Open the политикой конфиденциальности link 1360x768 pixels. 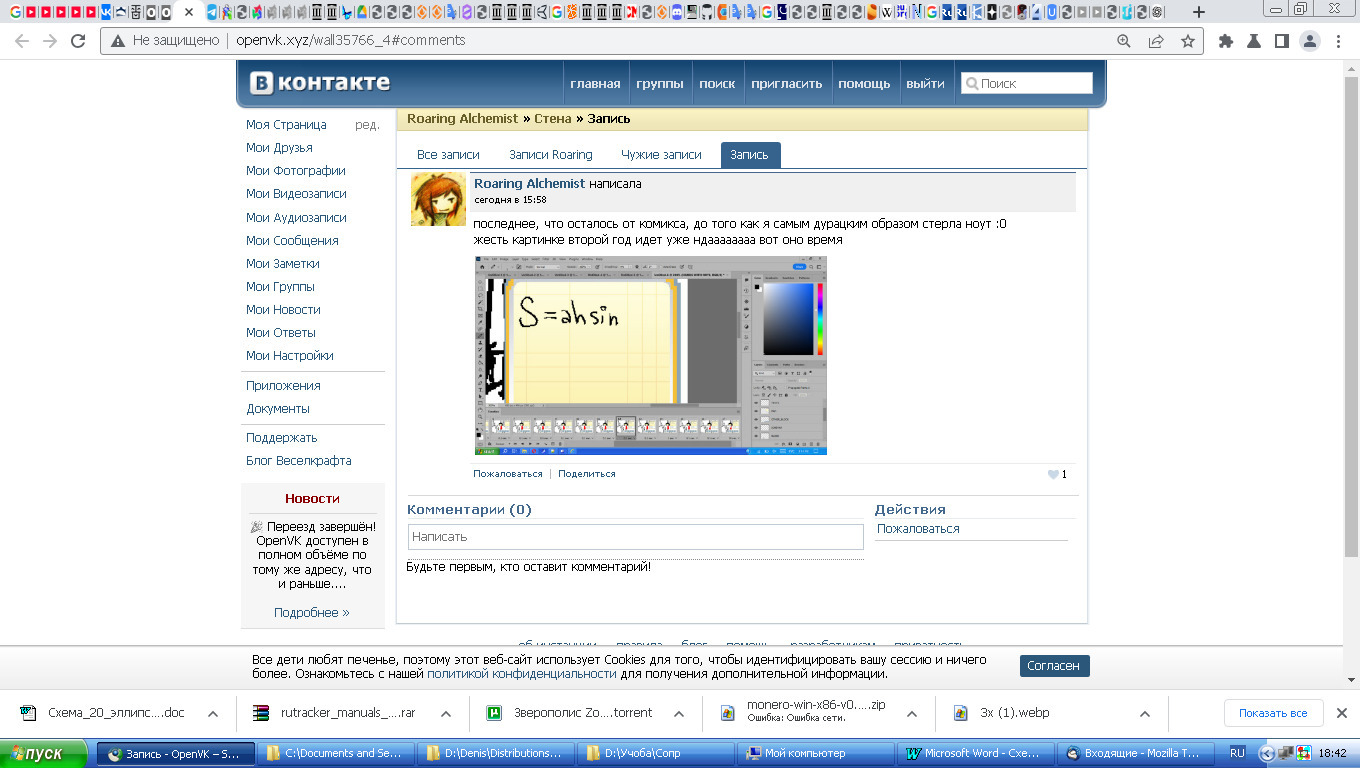522,674
